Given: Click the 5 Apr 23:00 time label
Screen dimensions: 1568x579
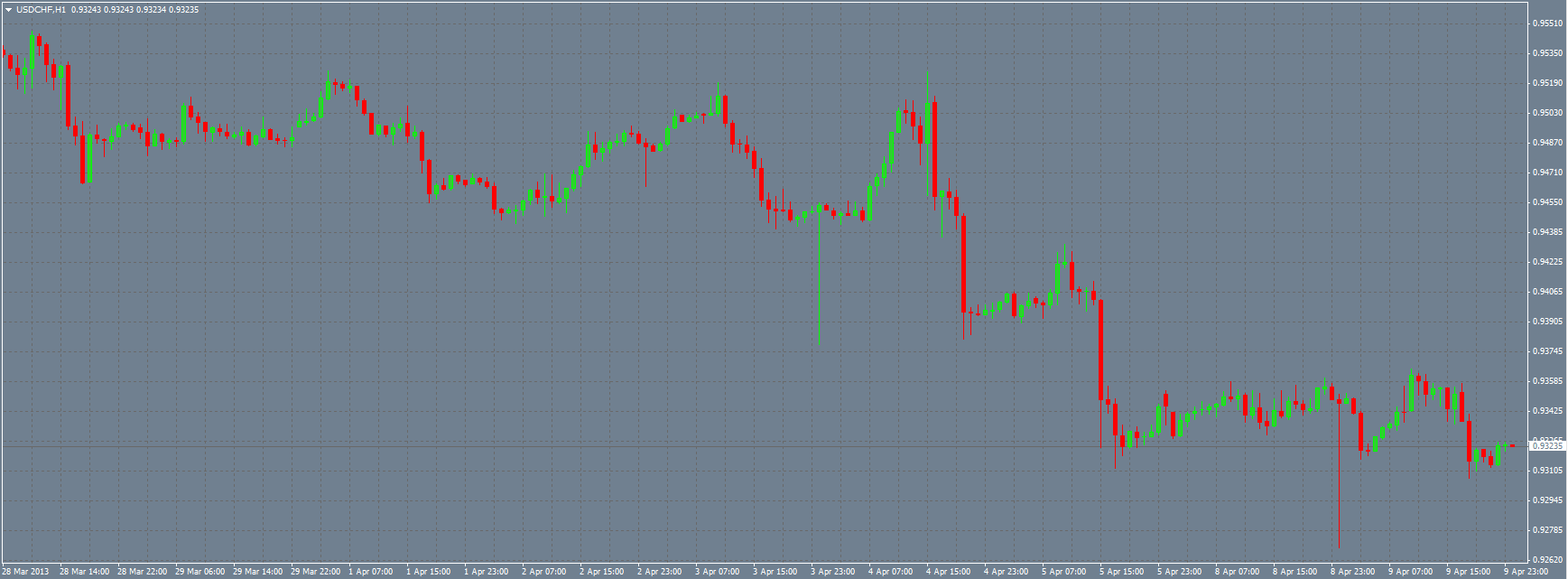Looking at the screenshot, I should [x=1180, y=572].
